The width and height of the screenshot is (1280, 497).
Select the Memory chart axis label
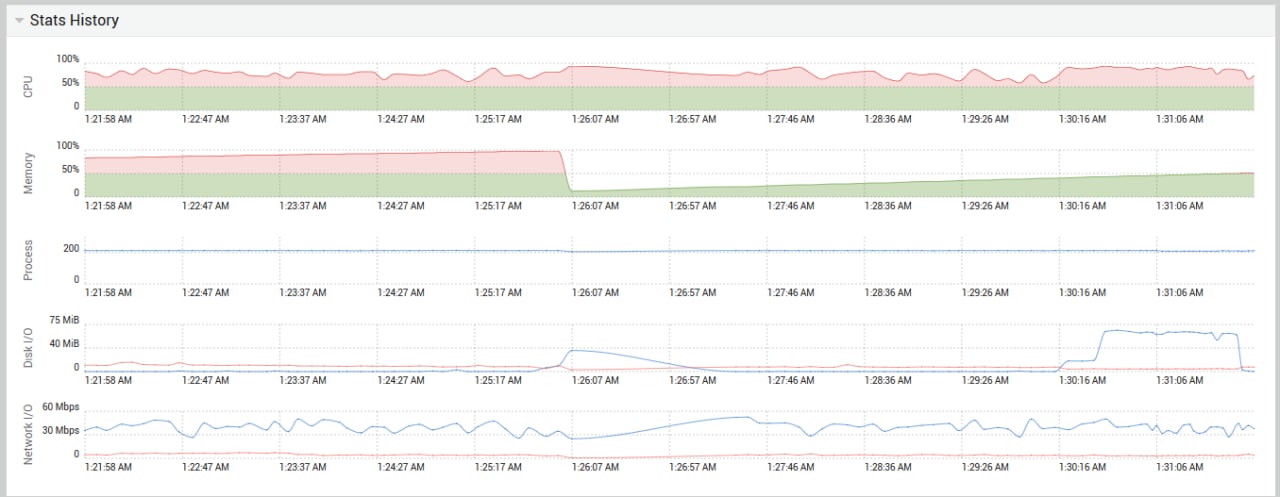tap(28, 172)
